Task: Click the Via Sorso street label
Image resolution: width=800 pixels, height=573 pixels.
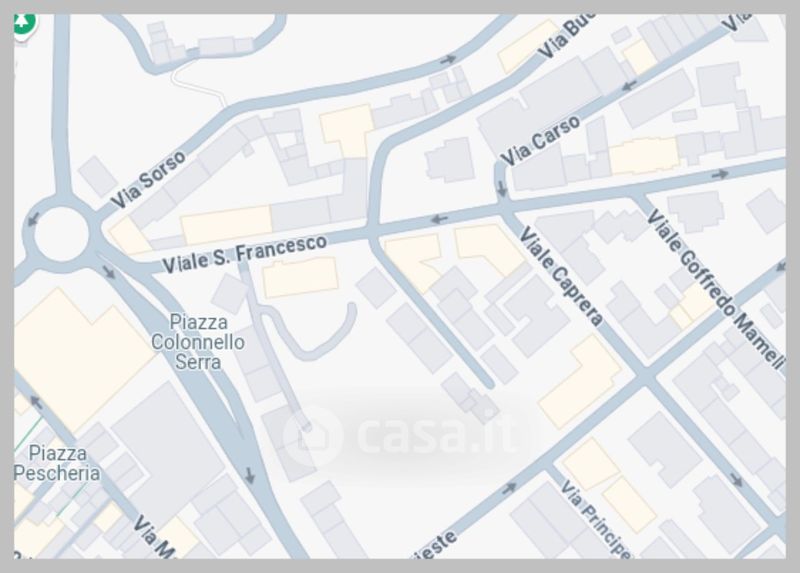Action: [x=148, y=179]
